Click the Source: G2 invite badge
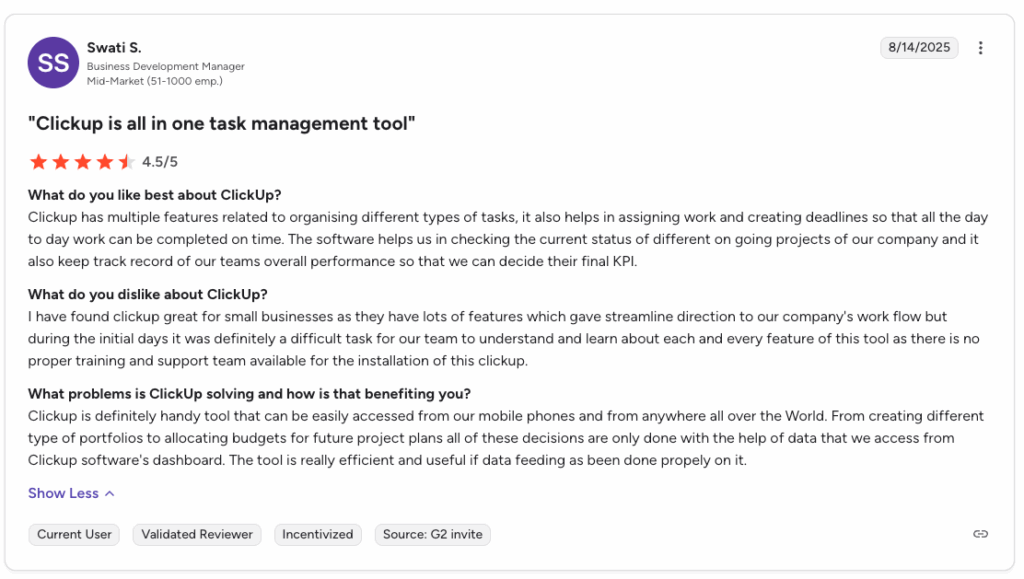This screenshot has height=579, width=1024. (432, 535)
